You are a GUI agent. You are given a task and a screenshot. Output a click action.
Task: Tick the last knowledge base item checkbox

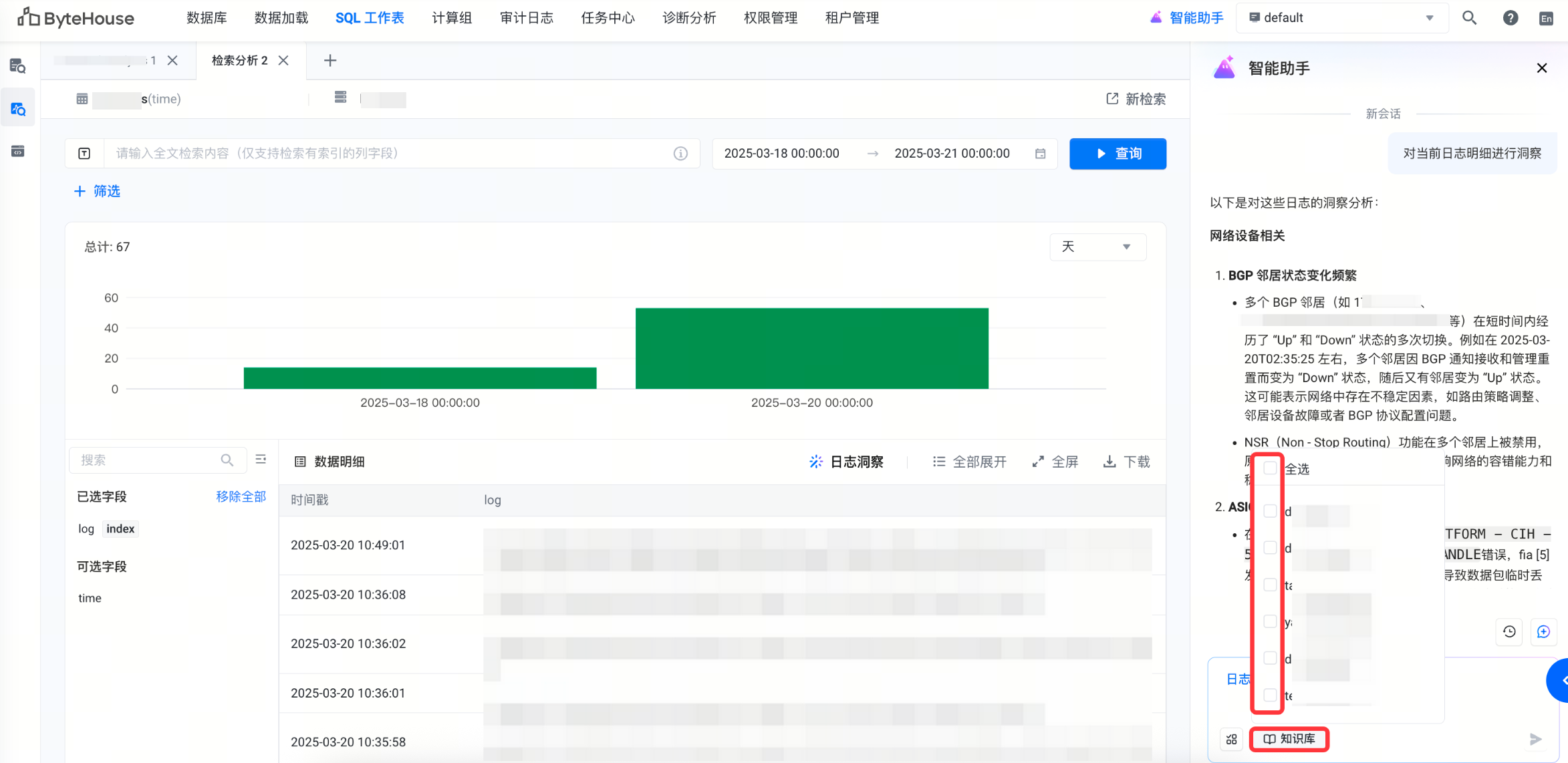tap(1270, 695)
